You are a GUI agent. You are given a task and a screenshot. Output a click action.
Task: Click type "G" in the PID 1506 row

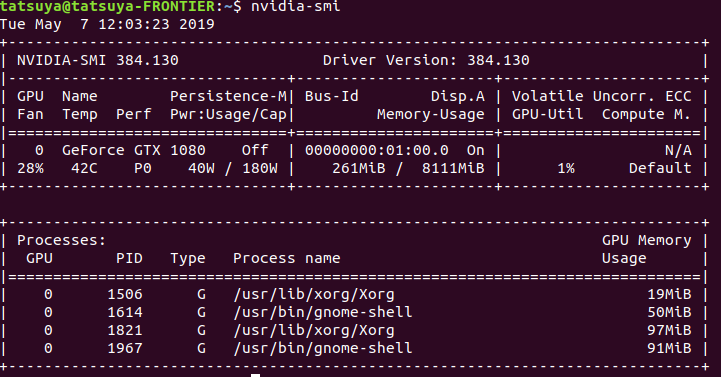click(201, 294)
